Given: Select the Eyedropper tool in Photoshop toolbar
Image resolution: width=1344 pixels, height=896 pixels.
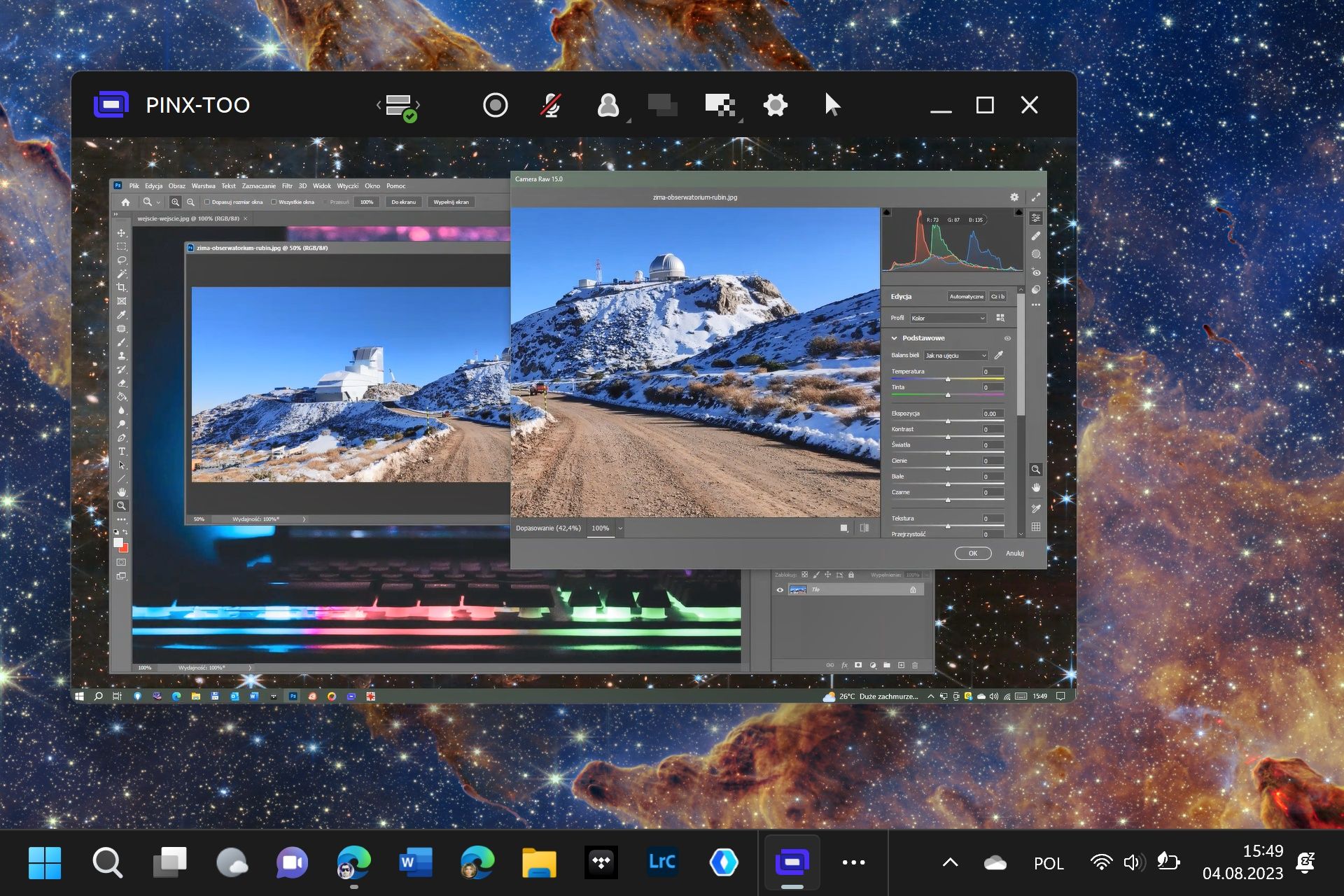Looking at the screenshot, I should (122, 315).
